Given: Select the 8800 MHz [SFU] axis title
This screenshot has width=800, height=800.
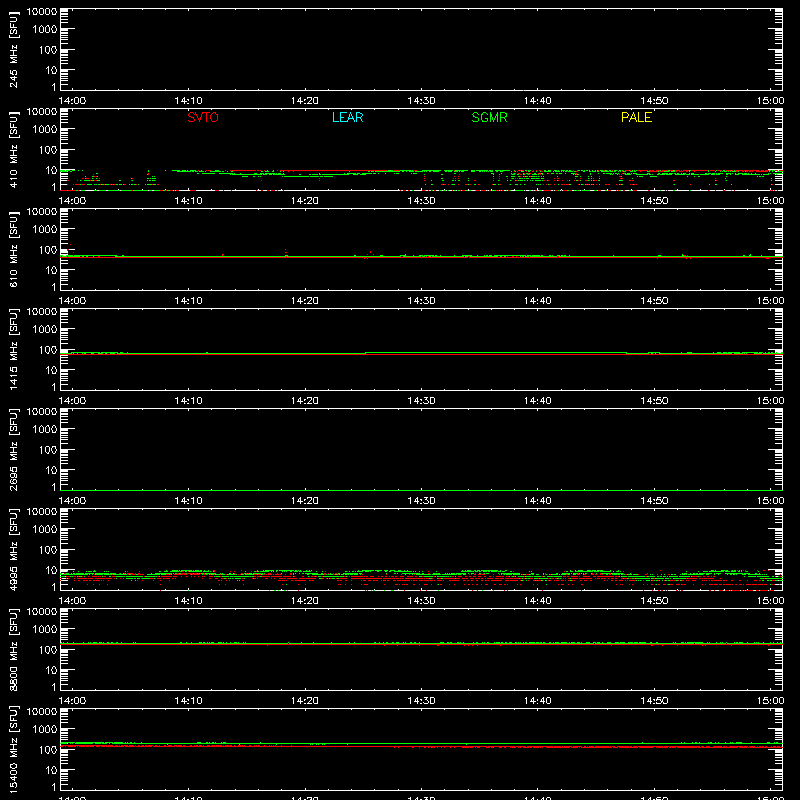Looking at the screenshot, I should coord(14,649).
